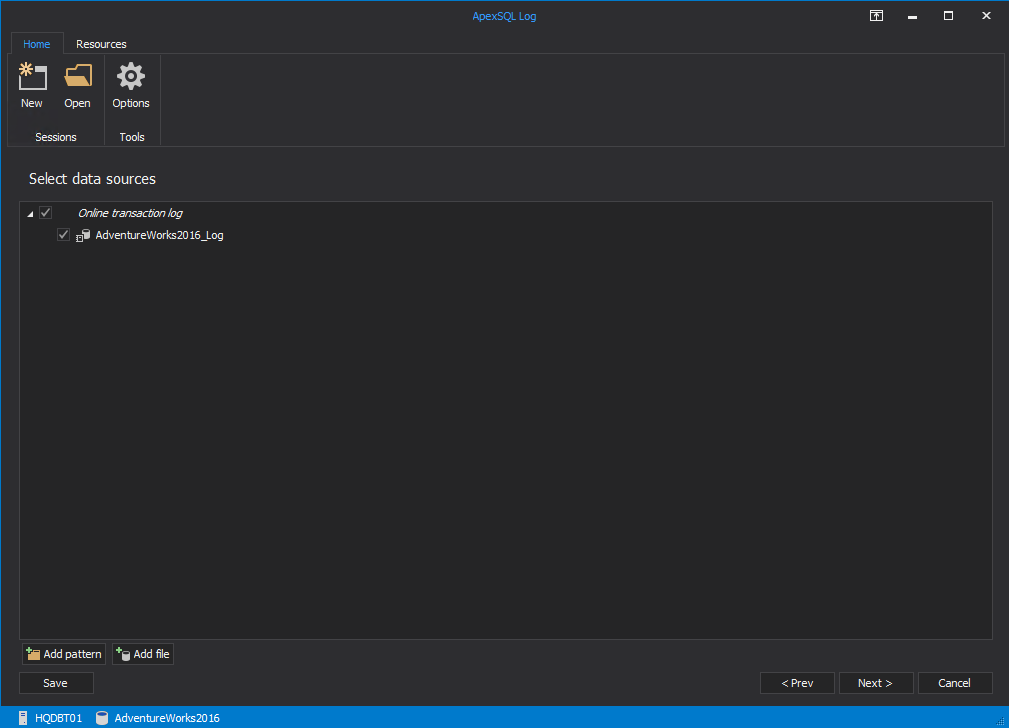1009x728 pixels.
Task: Start a New session
Action: [x=32, y=86]
